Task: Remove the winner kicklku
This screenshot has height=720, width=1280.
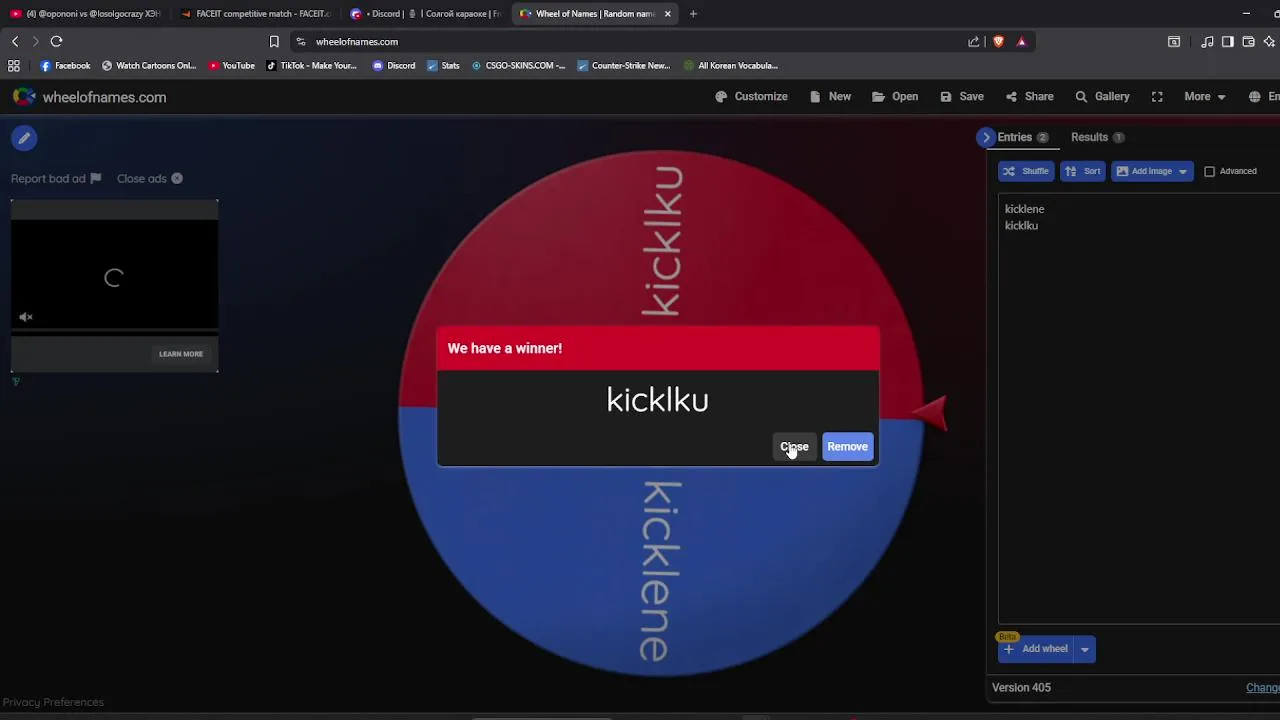Action: pos(847,447)
